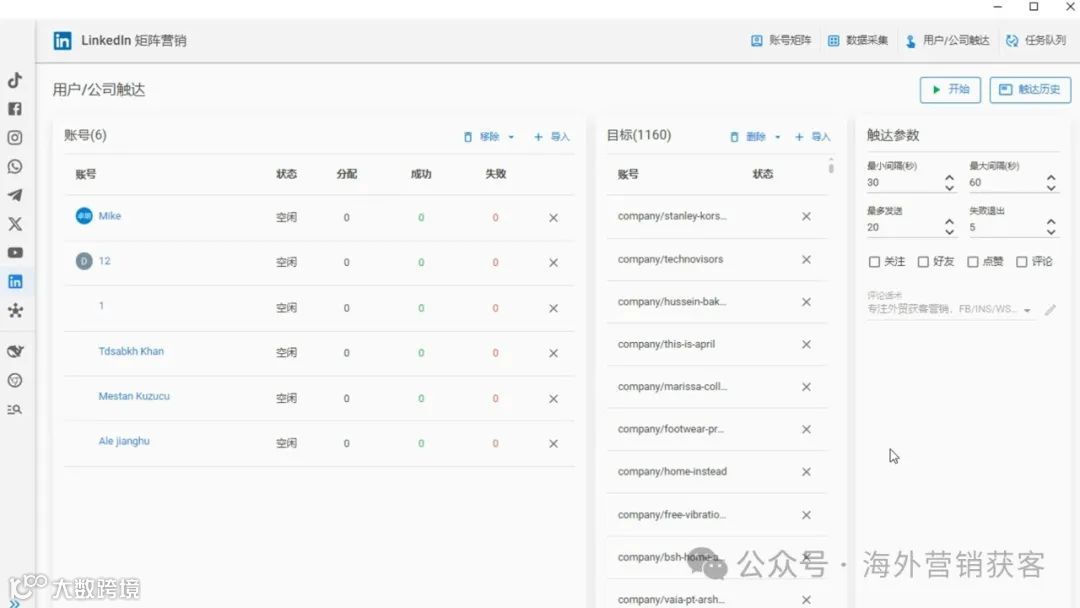The height and width of the screenshot is (608, 1080).
Task: Open the 移除 dropdown in accounts panel
Action: click(x=511, y=137)
